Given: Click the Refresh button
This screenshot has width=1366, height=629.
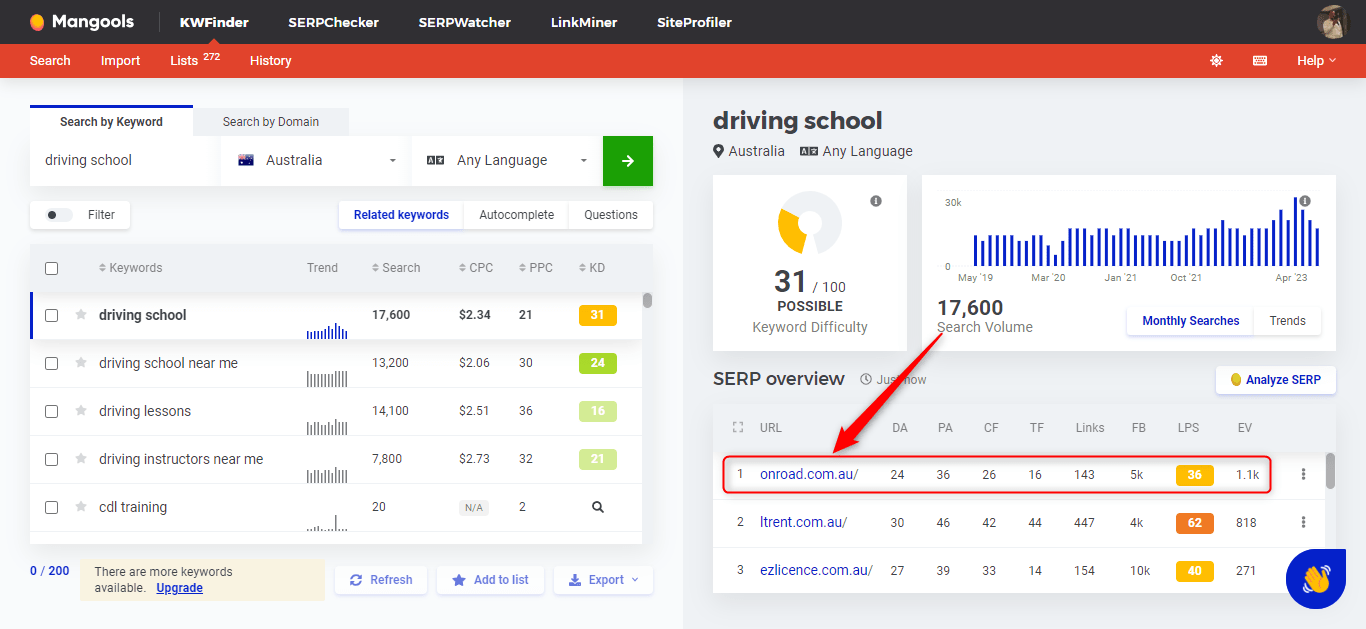Looking at the screenshot, I should coord(381,580).
